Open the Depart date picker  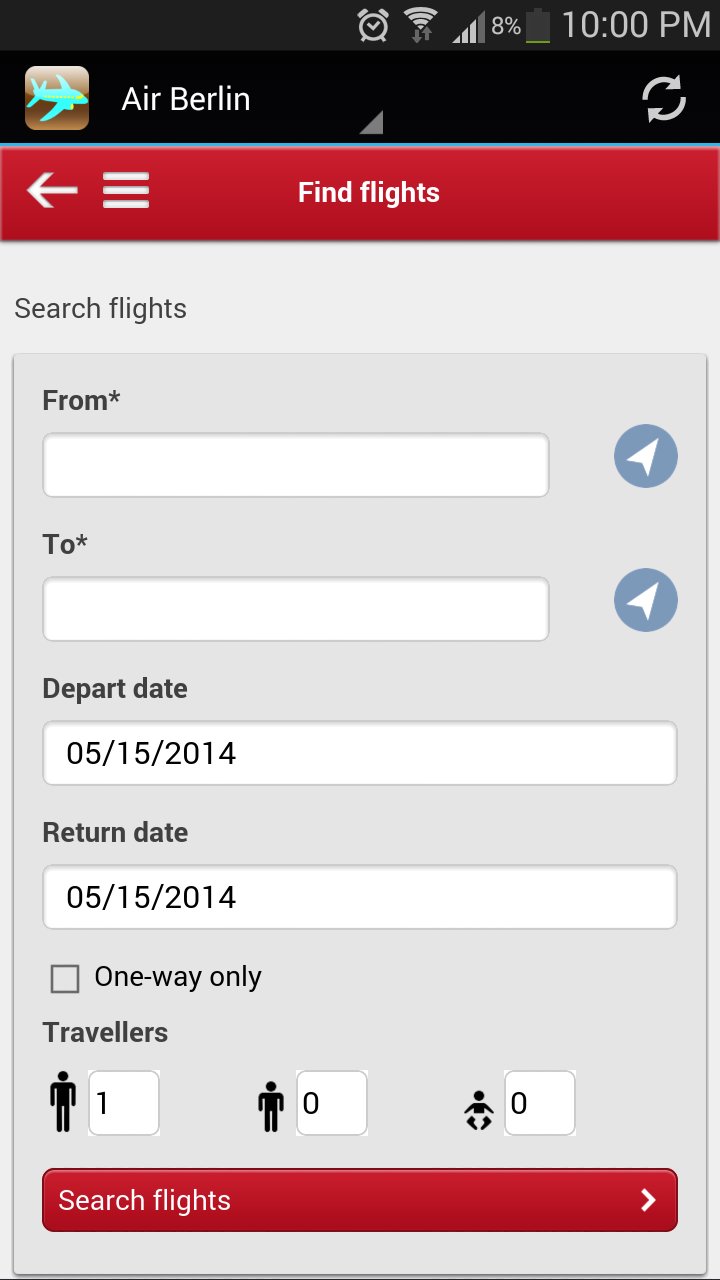(359, 753)
